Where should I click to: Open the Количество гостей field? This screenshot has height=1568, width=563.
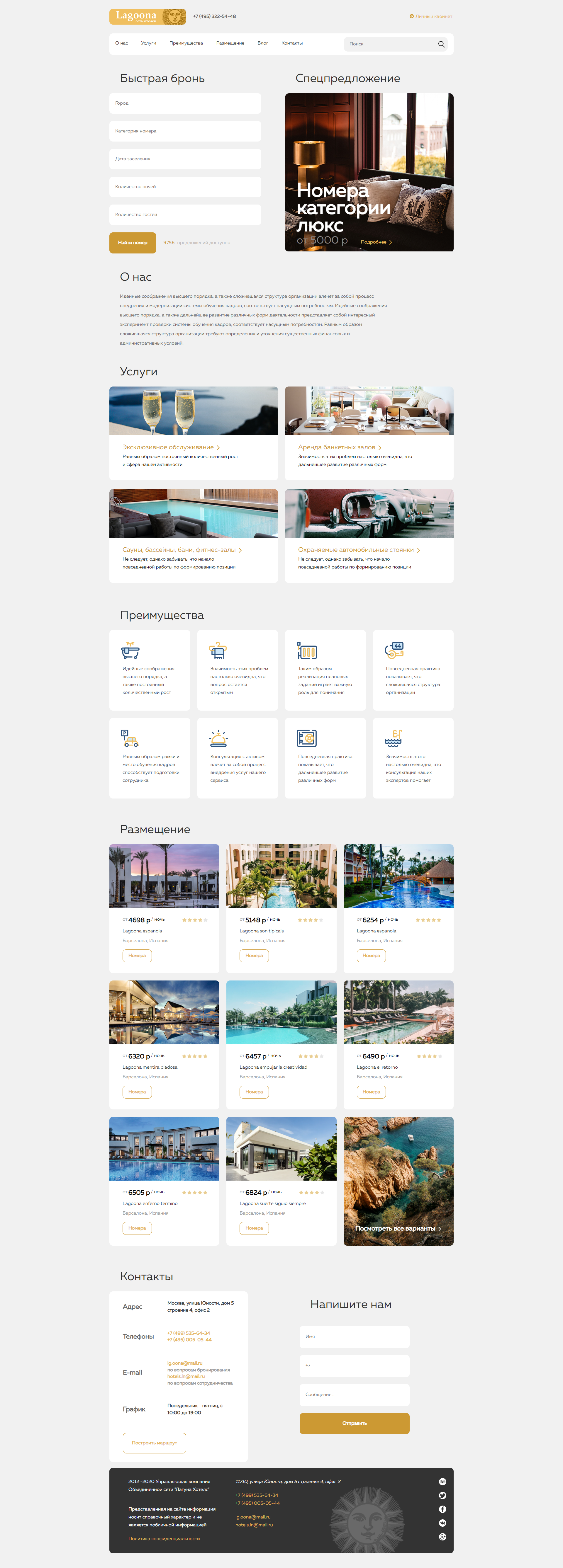pyautogui.click(x=185, y=215)
